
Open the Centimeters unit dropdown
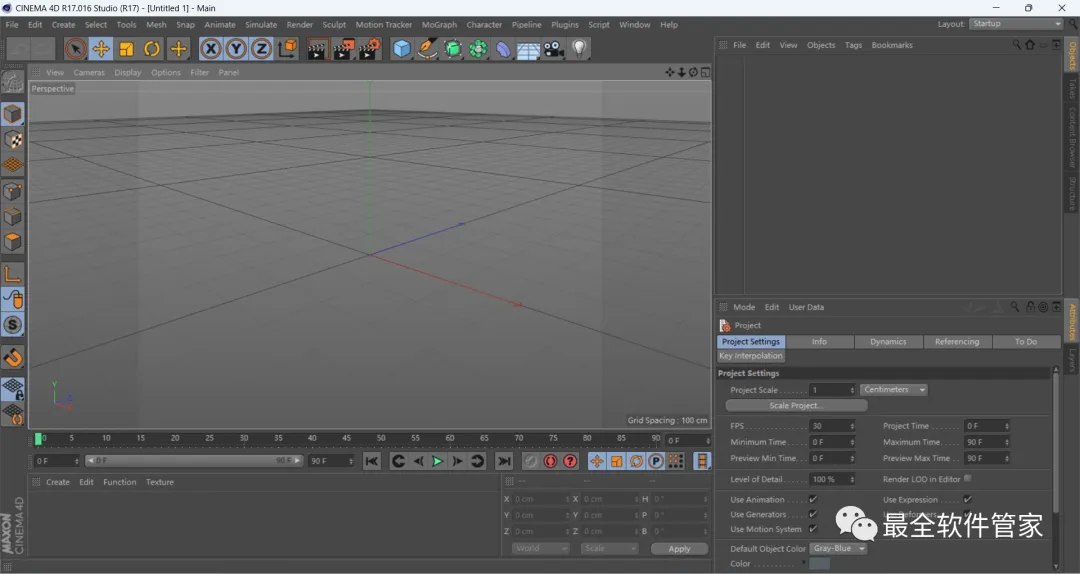pyautogui.click(x=893, y=390)
